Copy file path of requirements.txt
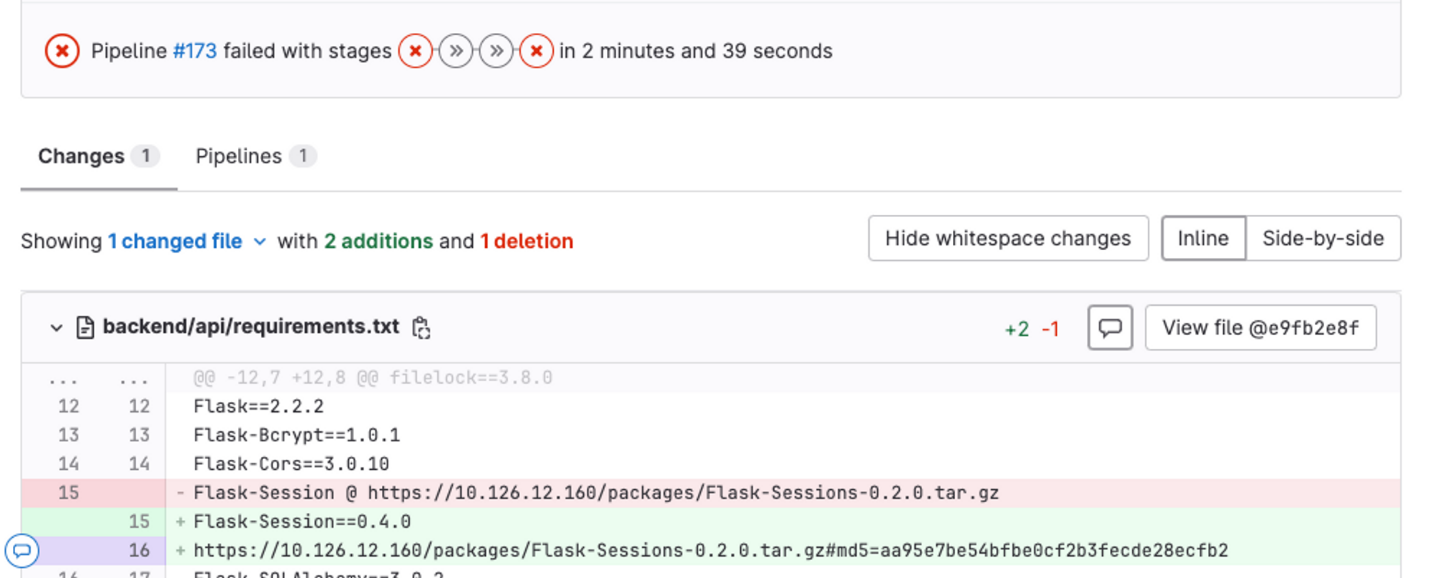The image size is (1433, 578). coord(421,328)
